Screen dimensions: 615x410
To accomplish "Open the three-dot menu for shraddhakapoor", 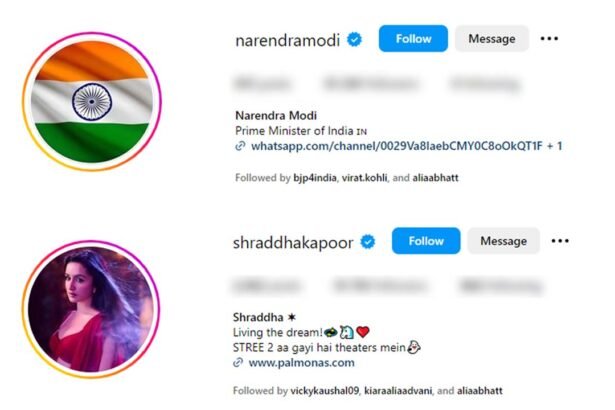I will pos(560,241).
